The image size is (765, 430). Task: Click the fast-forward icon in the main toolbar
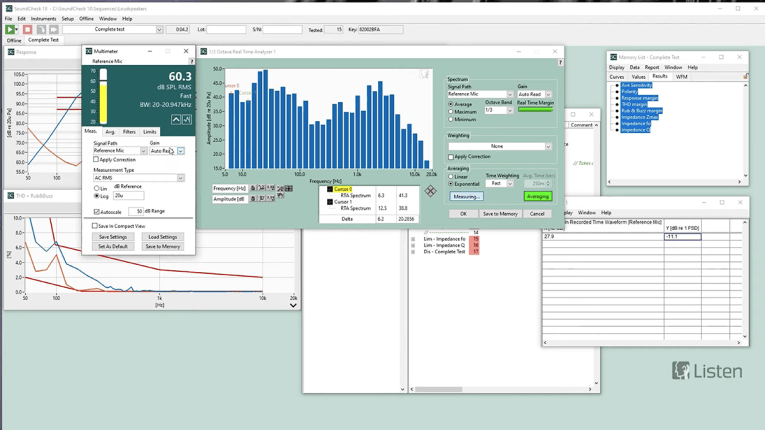pyautogui.click(x=54, y=29)
